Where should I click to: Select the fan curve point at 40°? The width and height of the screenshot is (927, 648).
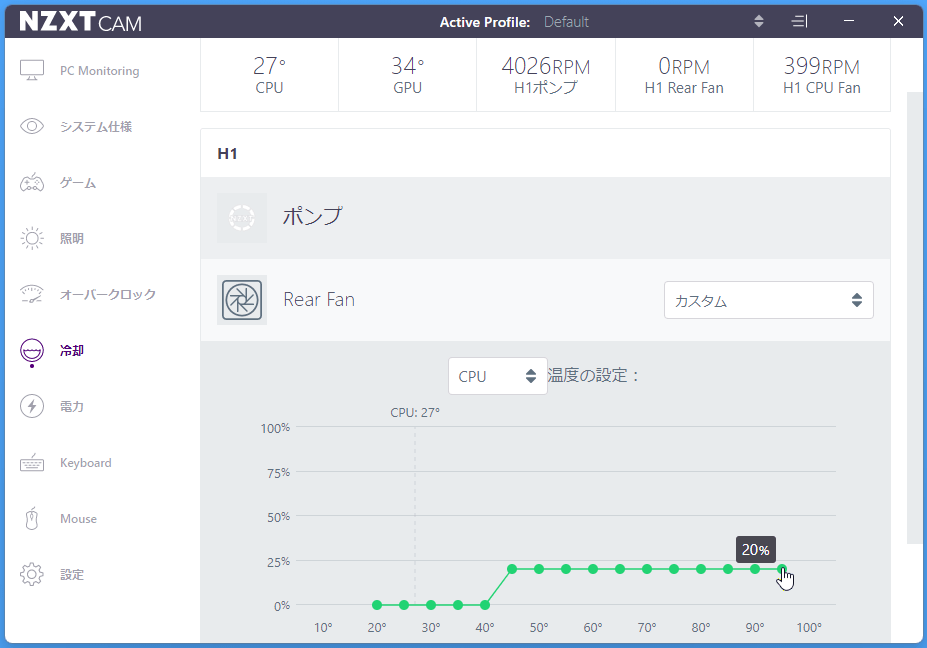[485, 605]
